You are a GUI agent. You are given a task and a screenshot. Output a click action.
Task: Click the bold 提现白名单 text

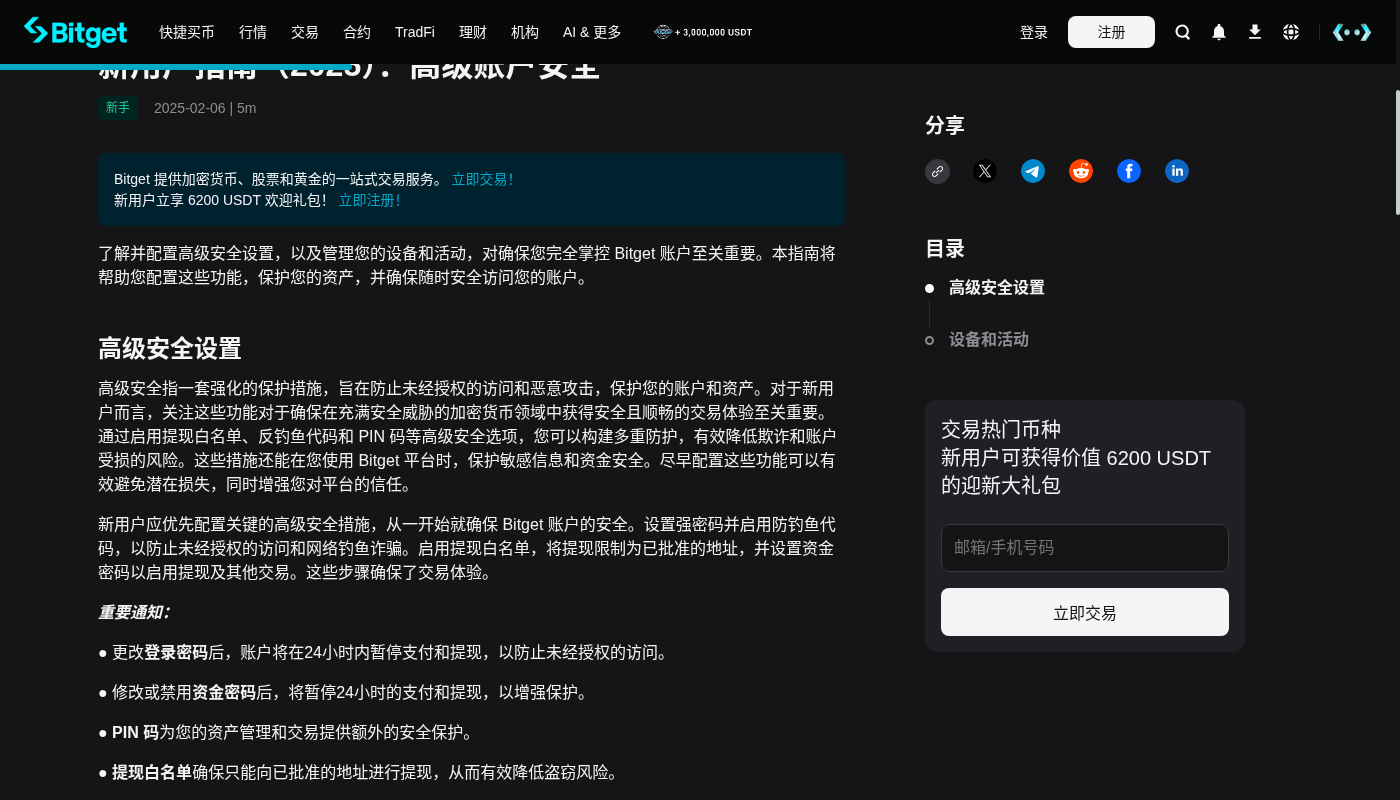pyautogui.click(x=152, y=773)
